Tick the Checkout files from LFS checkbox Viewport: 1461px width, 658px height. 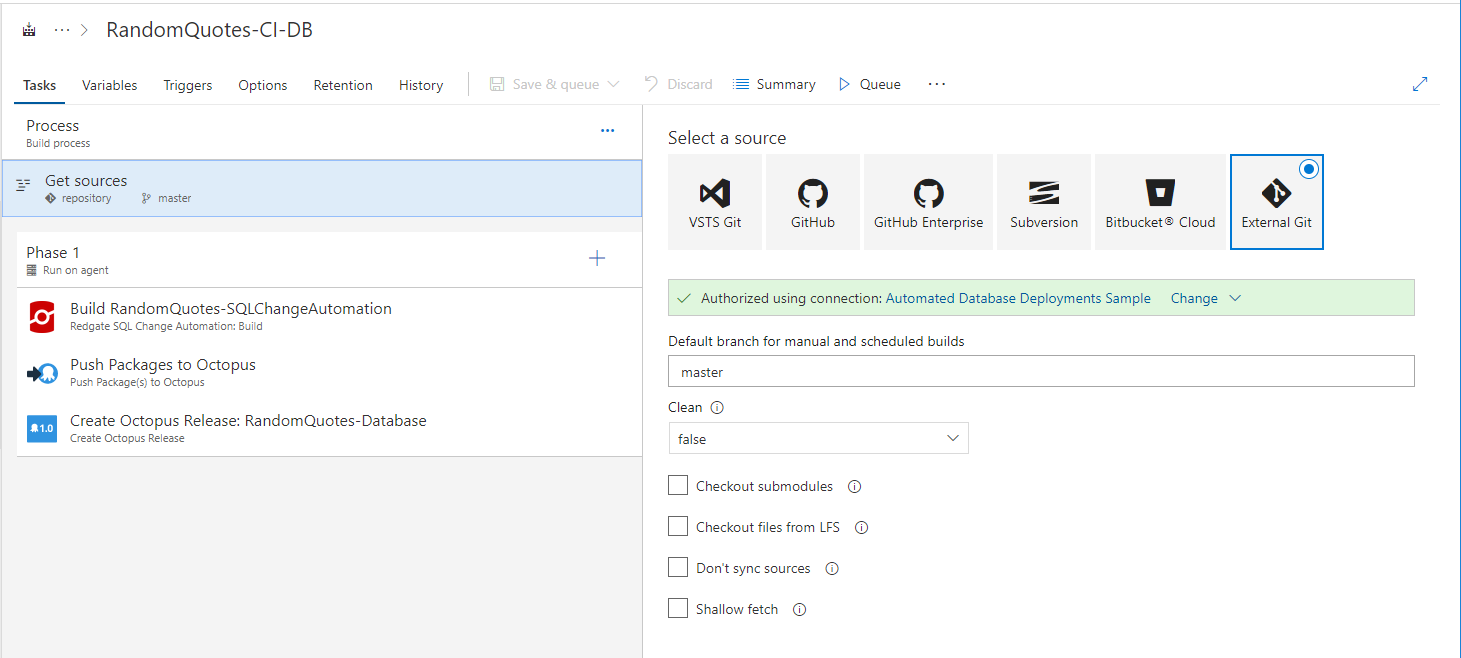[678, 527]
